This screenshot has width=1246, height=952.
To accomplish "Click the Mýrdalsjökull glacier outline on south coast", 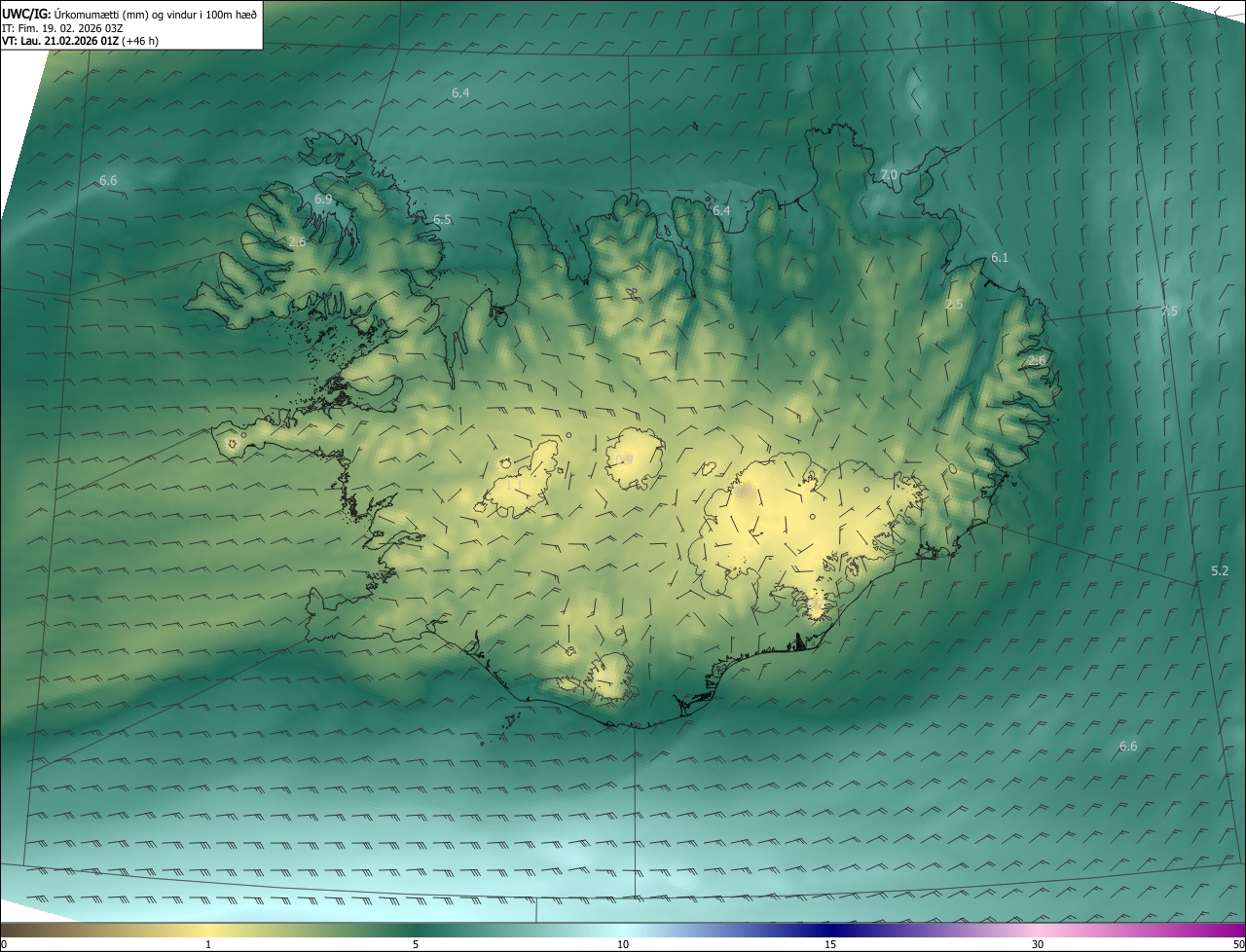I will (611, 677).
